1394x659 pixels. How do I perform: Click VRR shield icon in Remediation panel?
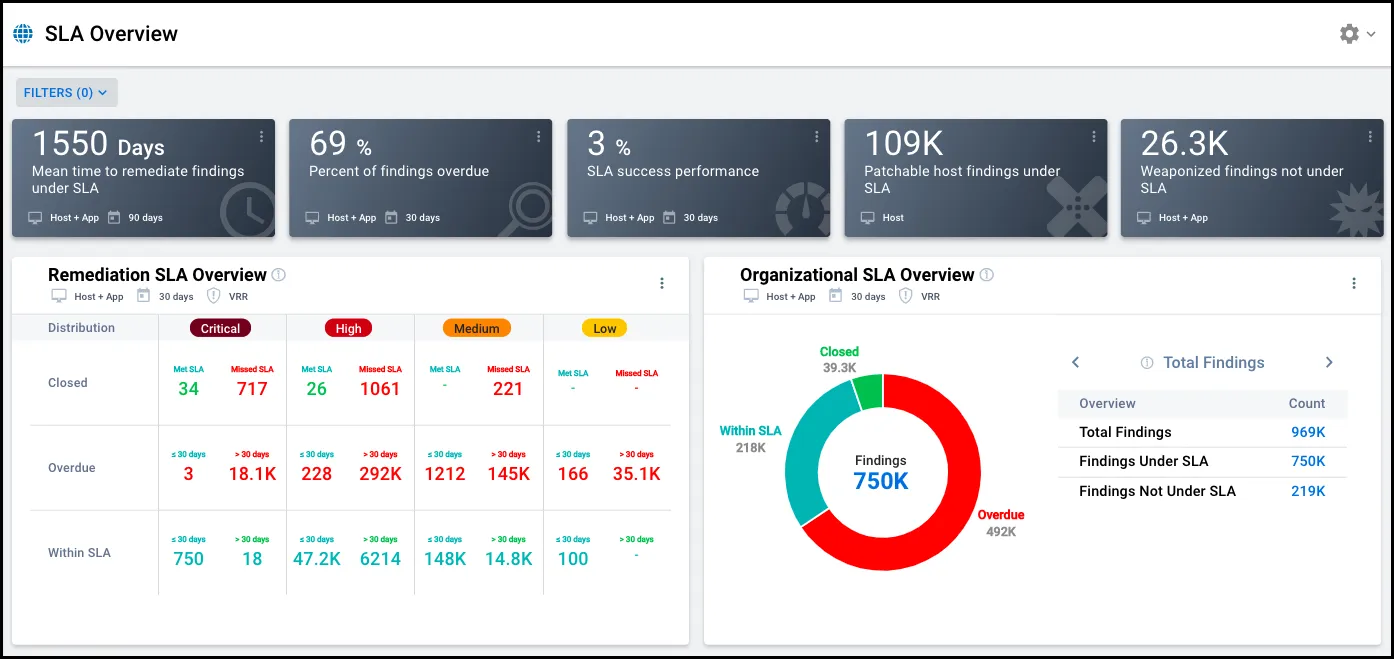[x=213, y=296]
